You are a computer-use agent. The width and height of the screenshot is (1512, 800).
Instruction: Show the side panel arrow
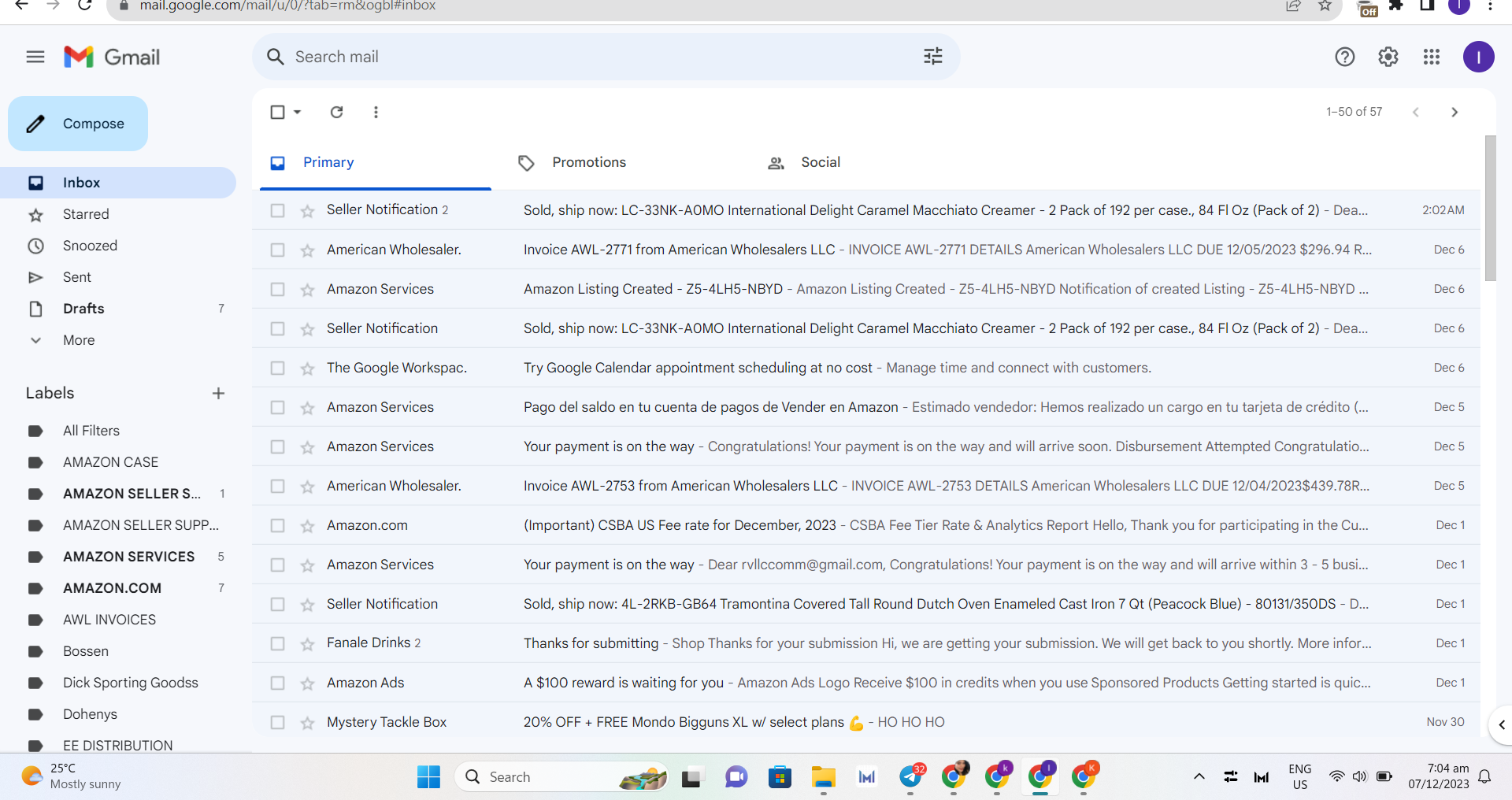(x=1501, y=725)
